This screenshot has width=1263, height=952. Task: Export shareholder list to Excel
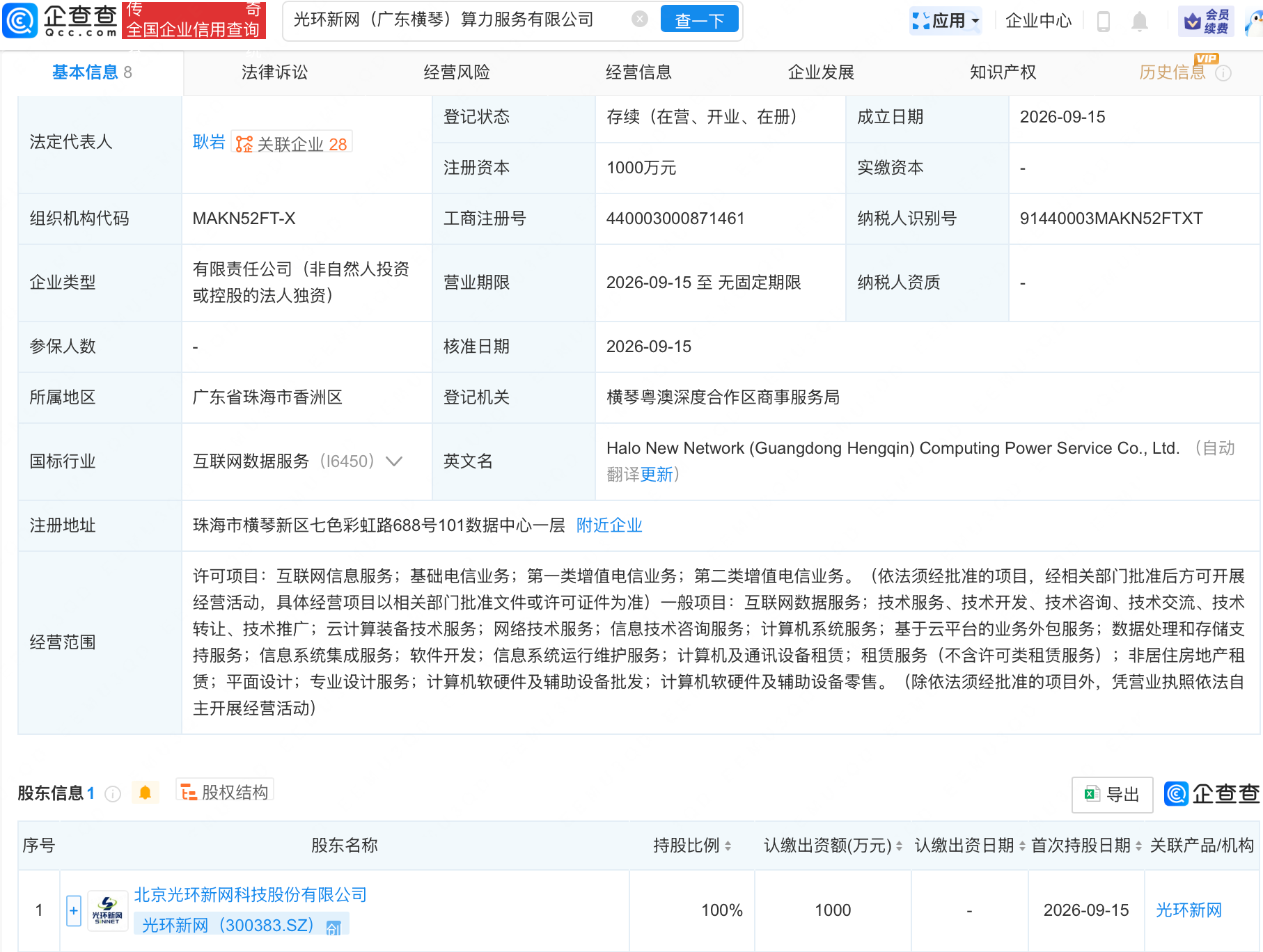[x=1112, y=794]
